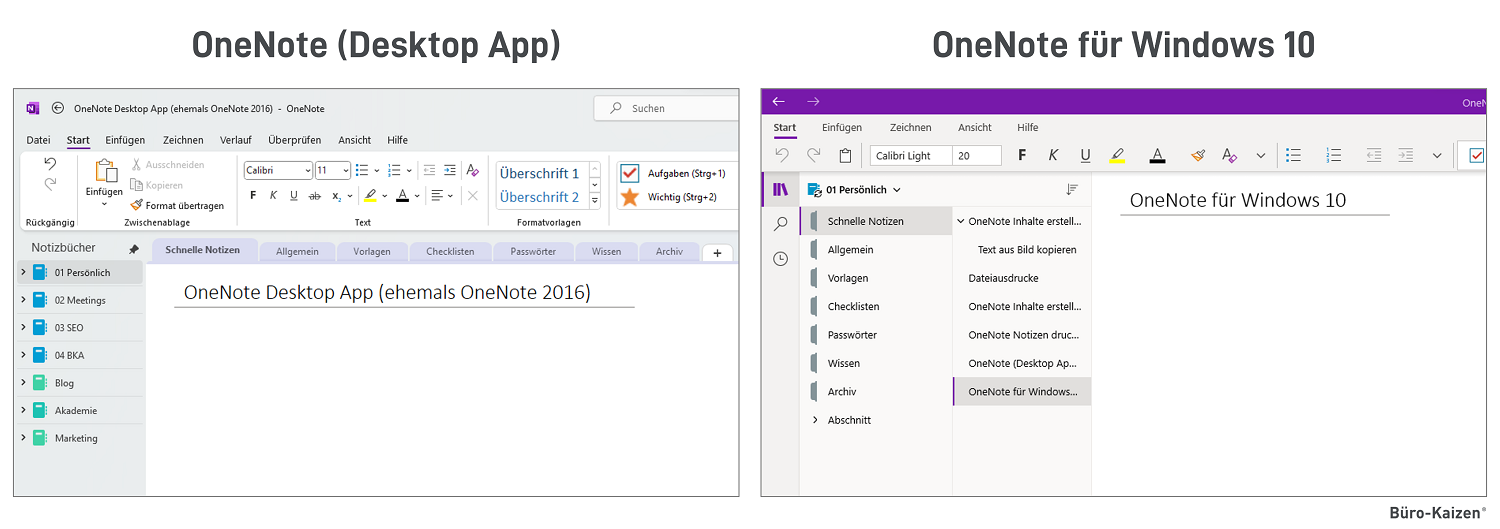Screen dimensions: 1500x529
Task: Toggle italic K in Windows 10 toolbar
Action: pyautogui.click(x=1053, y=155)
